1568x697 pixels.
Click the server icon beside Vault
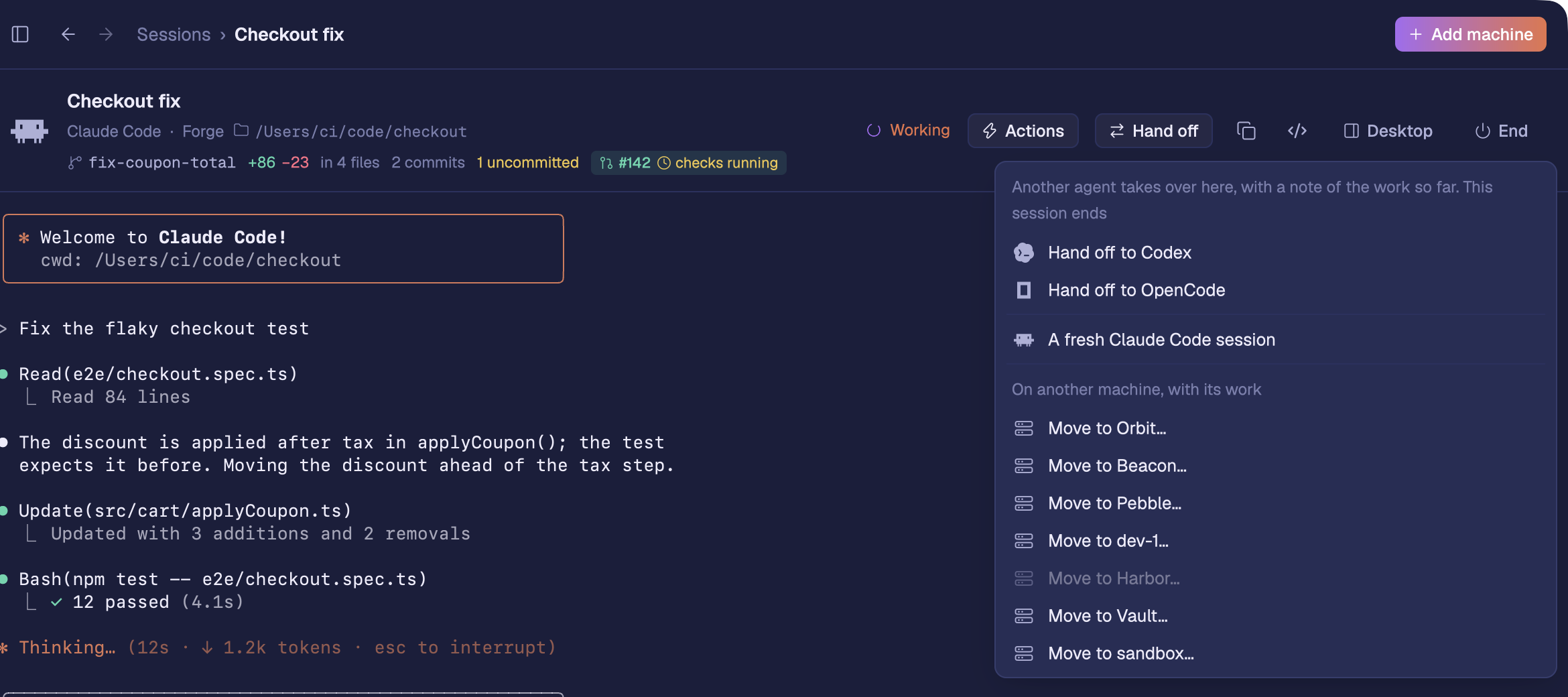pyautogui.click(x=1024, y=616)
